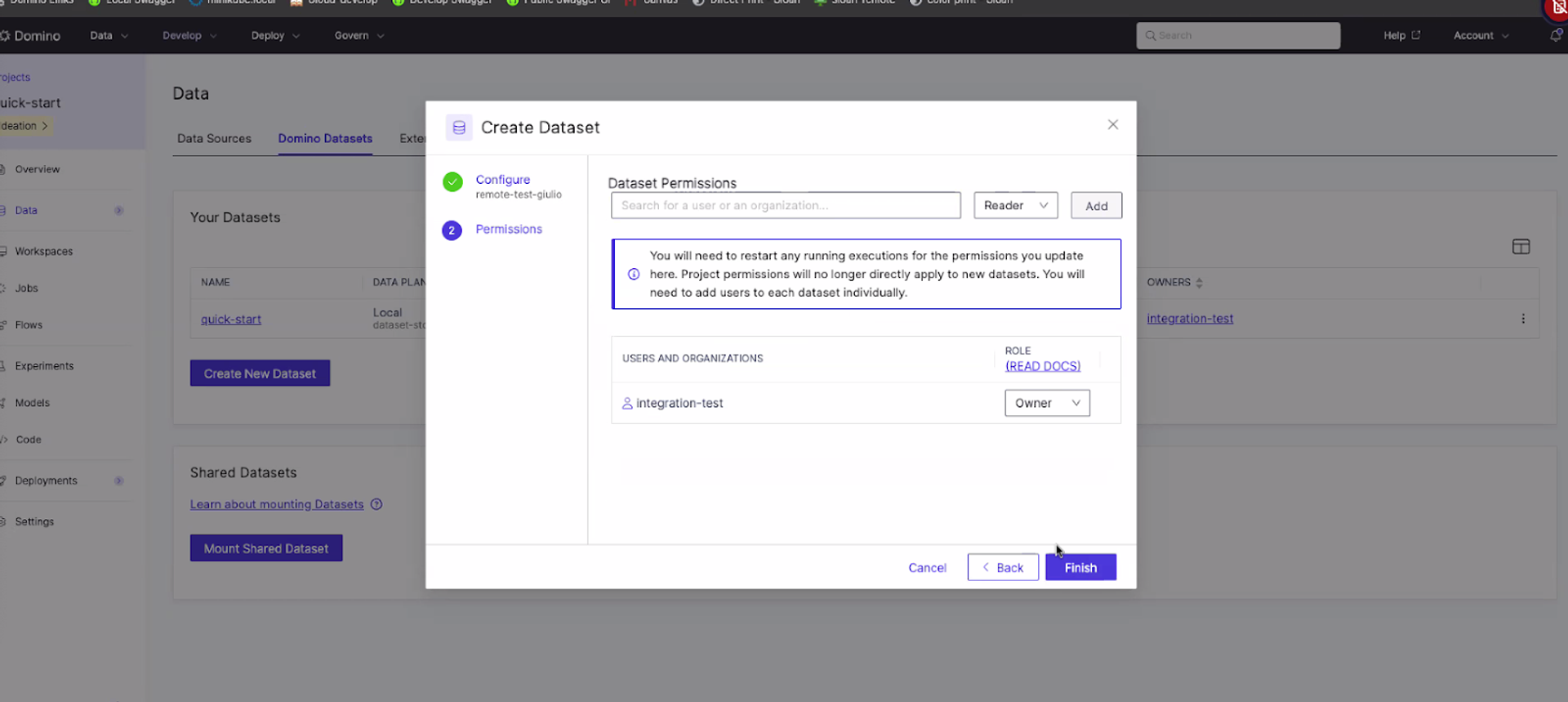Focus the user or organization search field
1568x702 pixels.
(786, 206)
